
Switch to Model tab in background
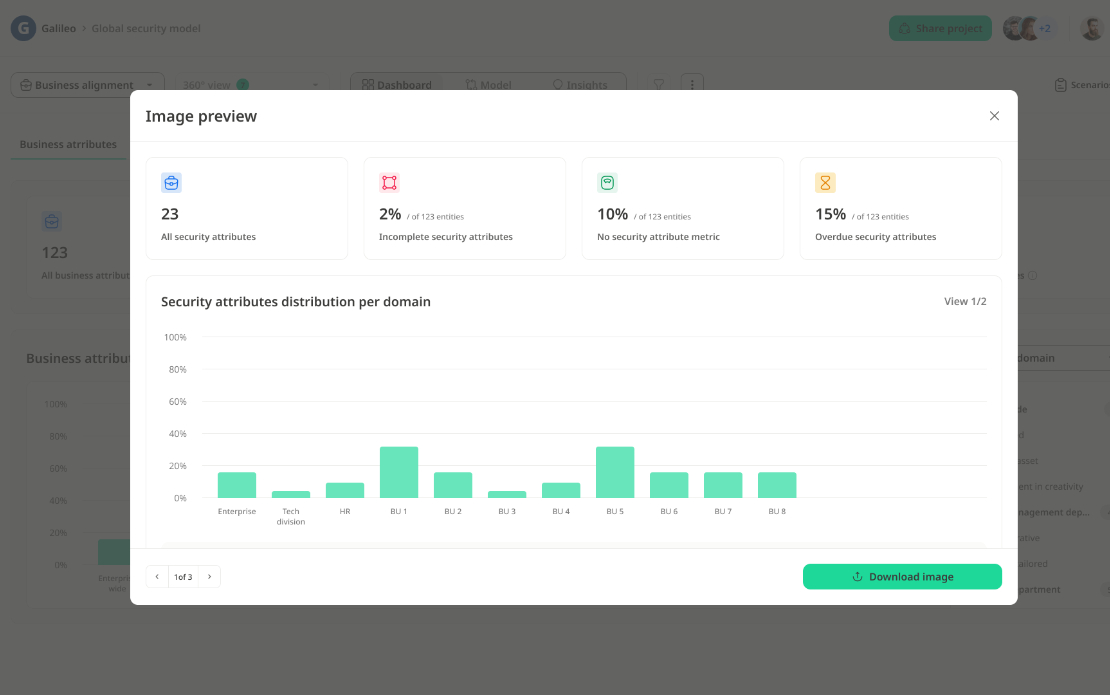(488, 85)
